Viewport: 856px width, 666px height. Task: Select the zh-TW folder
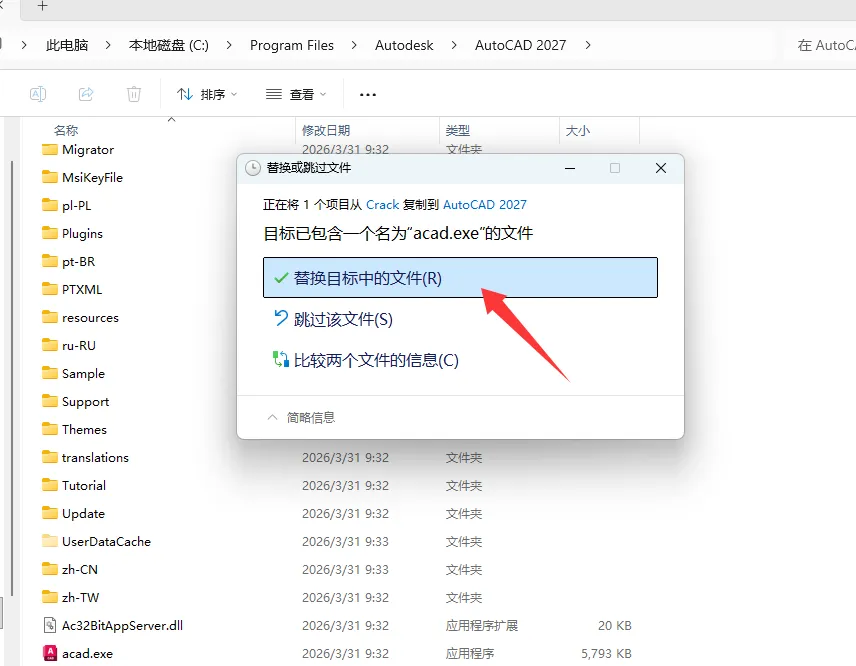tap(70, 598)
